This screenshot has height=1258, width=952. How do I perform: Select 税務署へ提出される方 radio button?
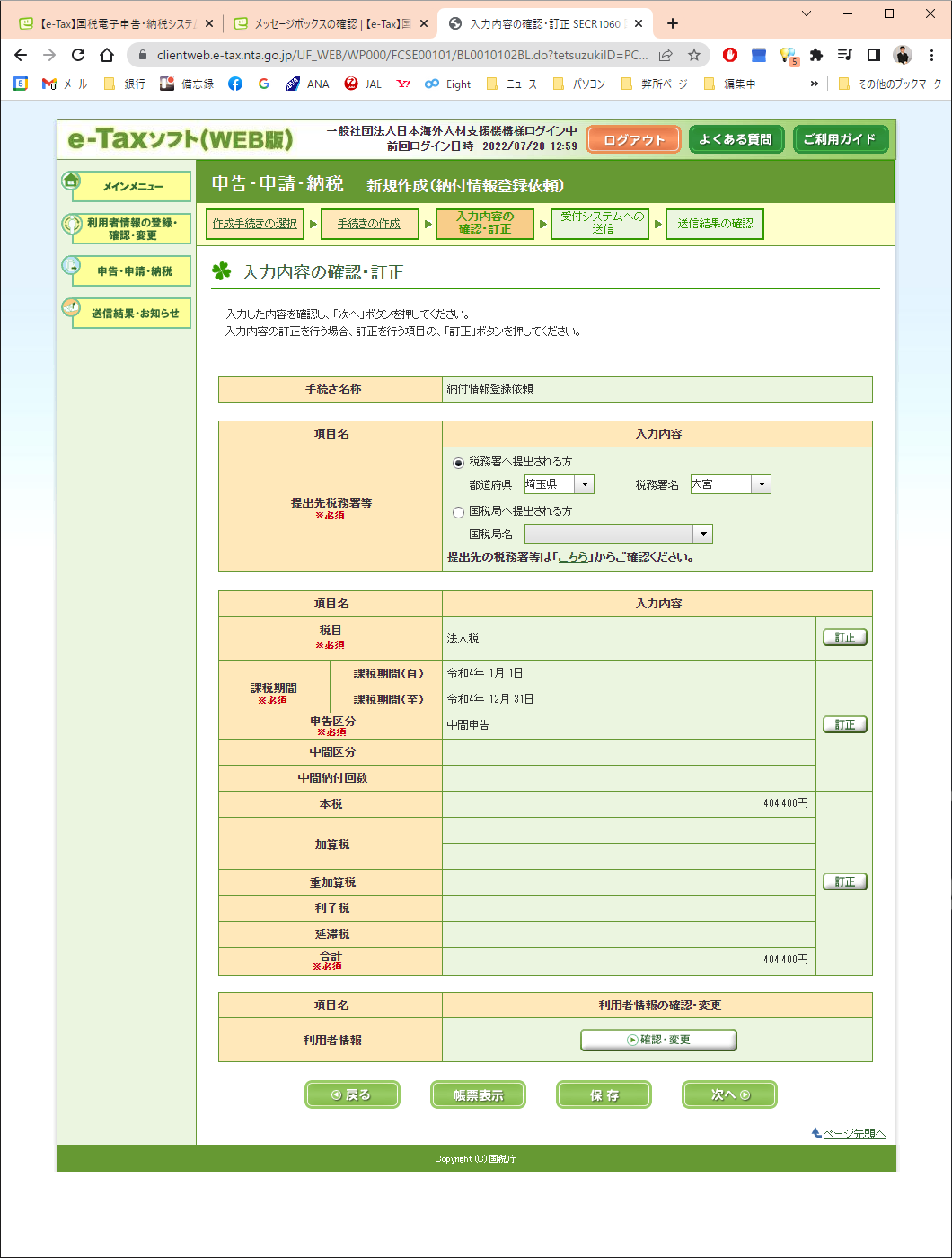[x=459, y=463]
